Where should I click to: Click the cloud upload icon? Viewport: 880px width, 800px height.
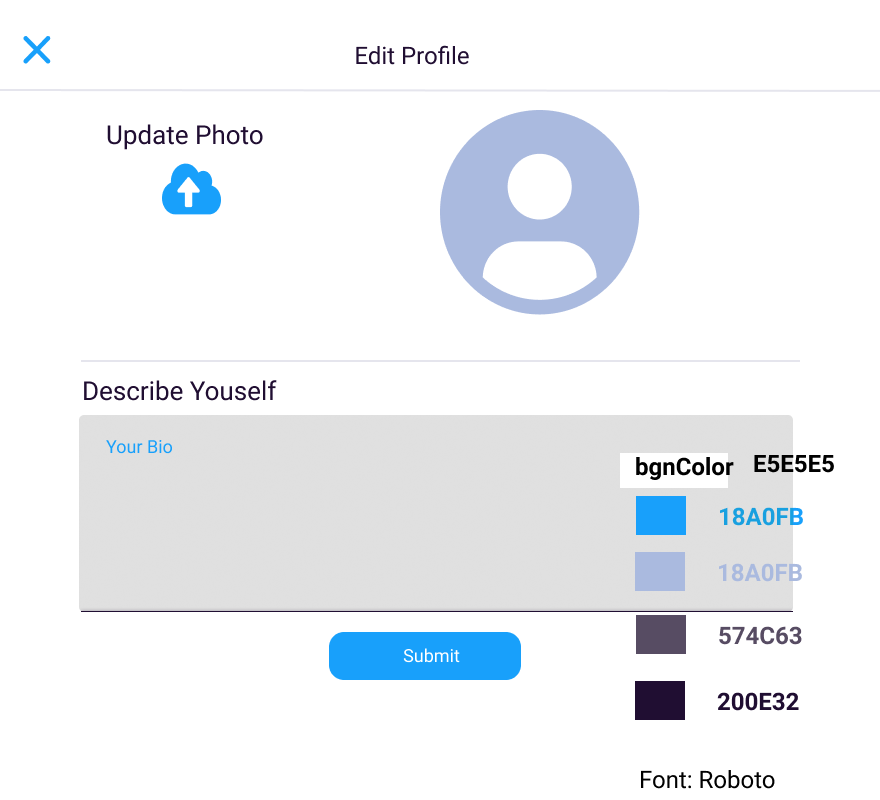tap(190, 190)
